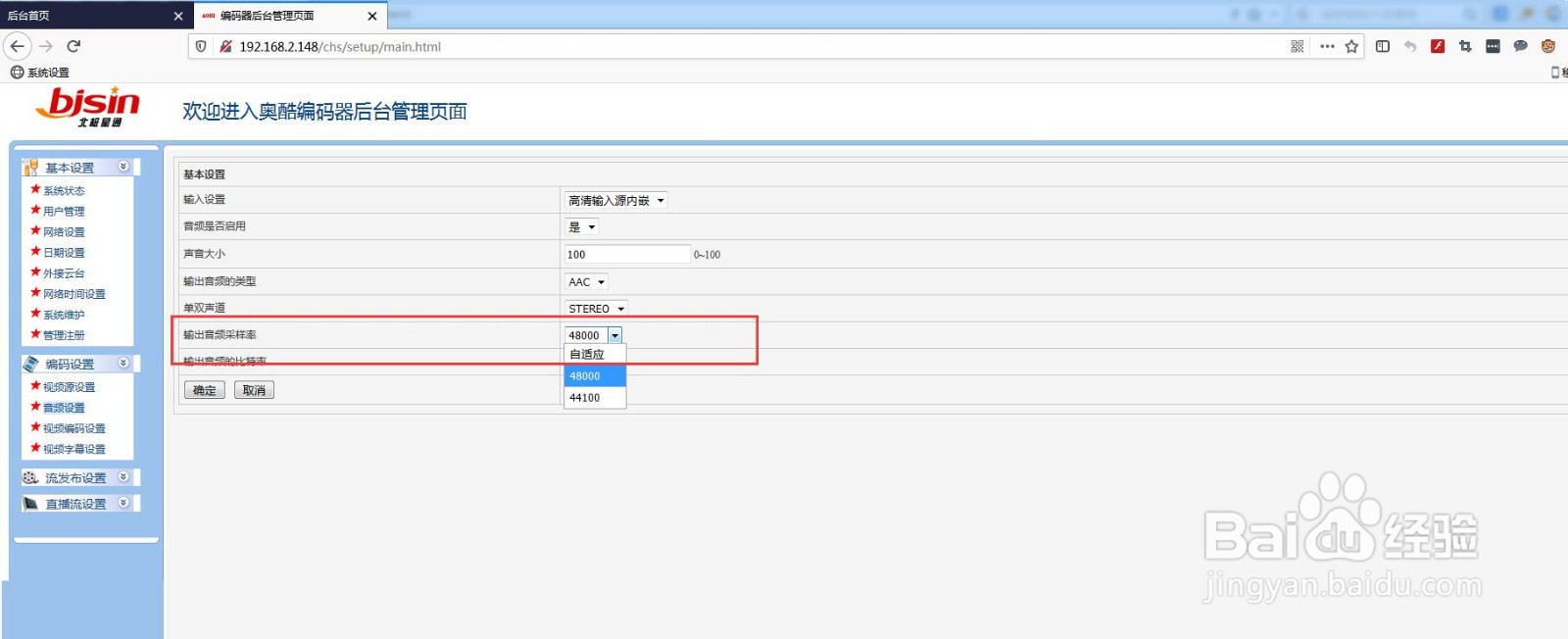This screenshot has width=1568, height=639.
Task: Go back to the previous page
Action: [x=18, y=46]
